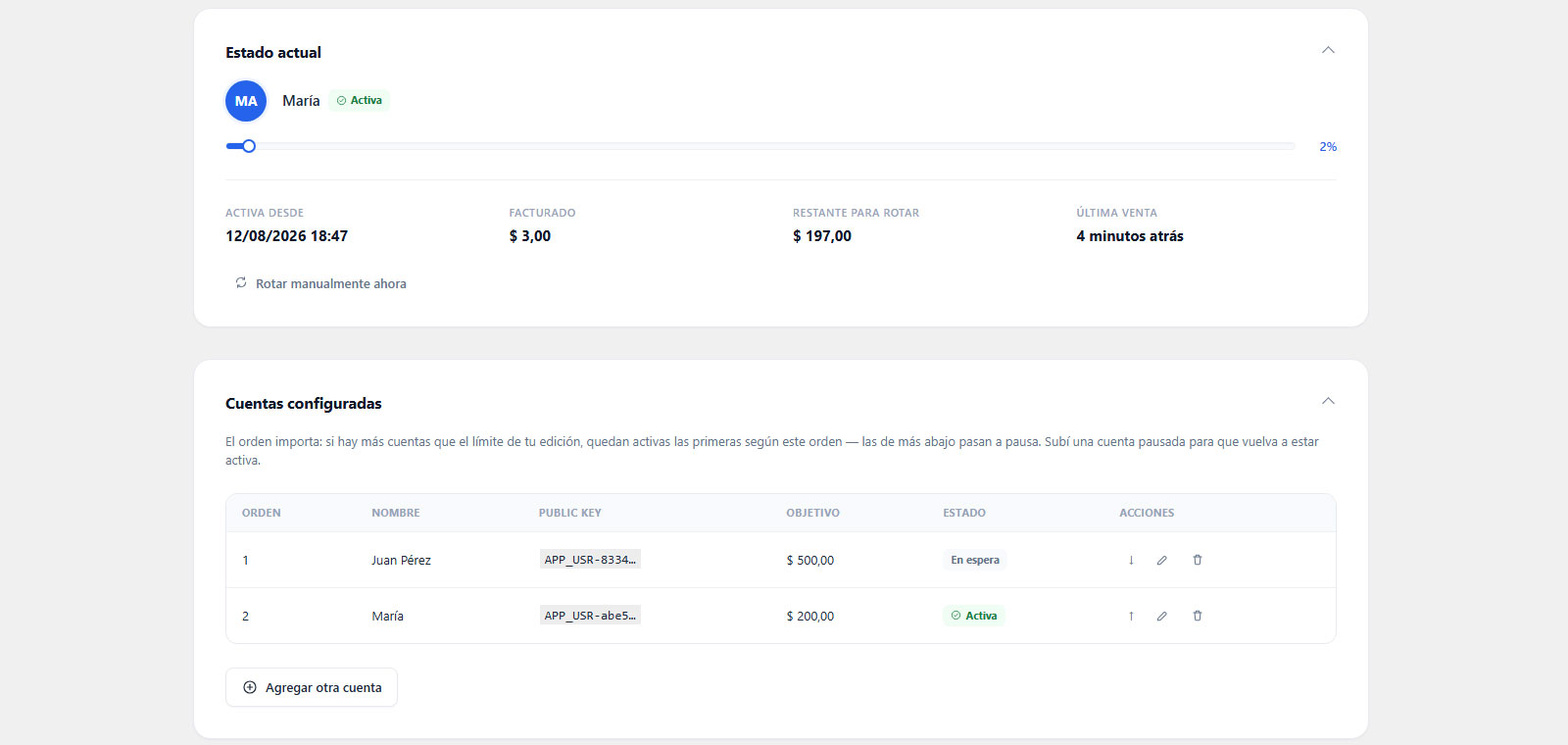The width and height of the screenshot is (1568, 745).
Task: Click Rotar manualmente ahora
Action: (x=320, y=283)
